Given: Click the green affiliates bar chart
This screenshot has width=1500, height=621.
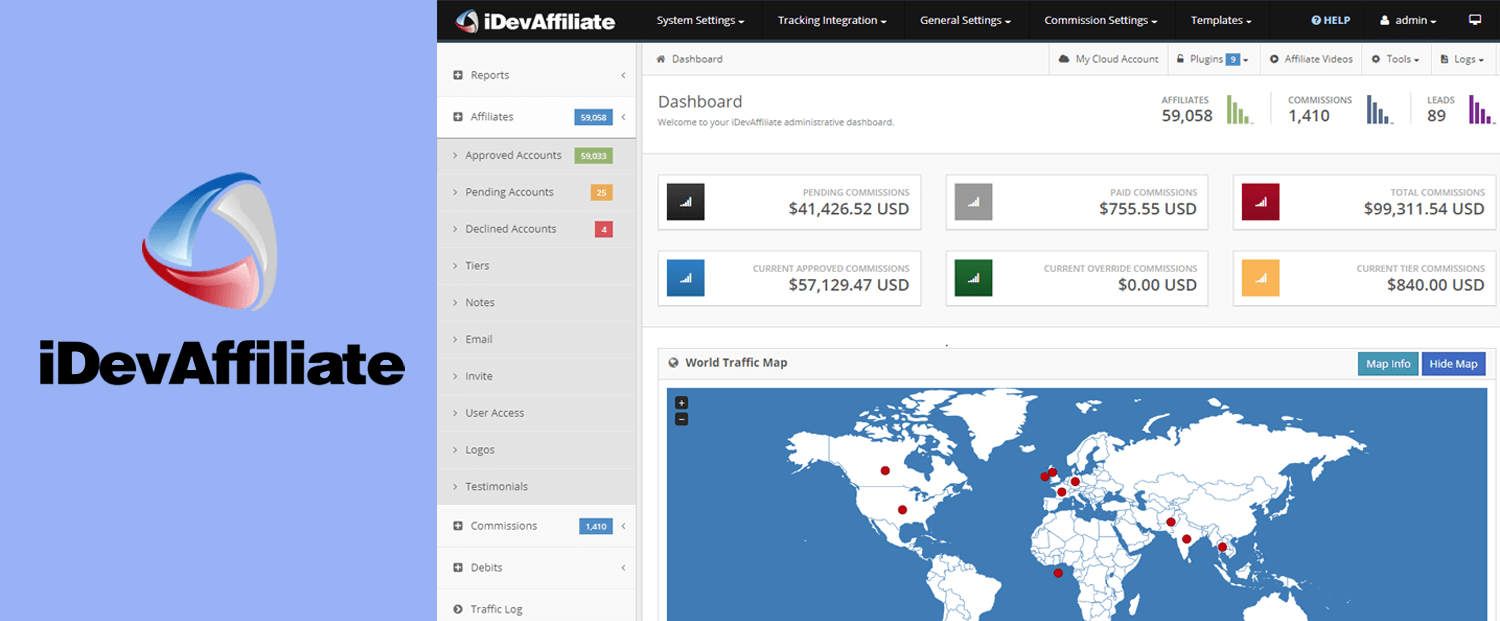Looking at the screenshot, I should coord(1240,109).
